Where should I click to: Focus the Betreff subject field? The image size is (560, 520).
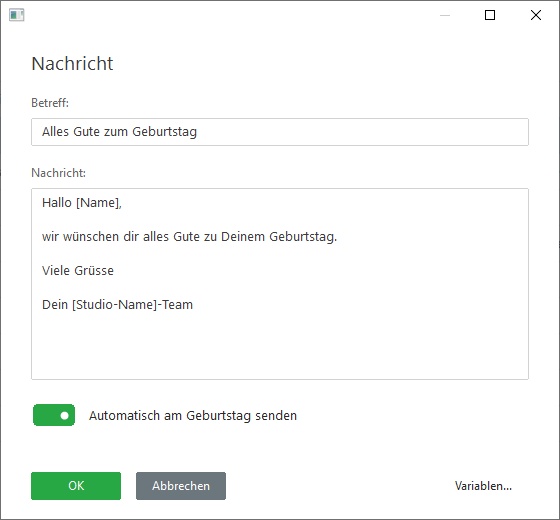(x=280, y=132)
